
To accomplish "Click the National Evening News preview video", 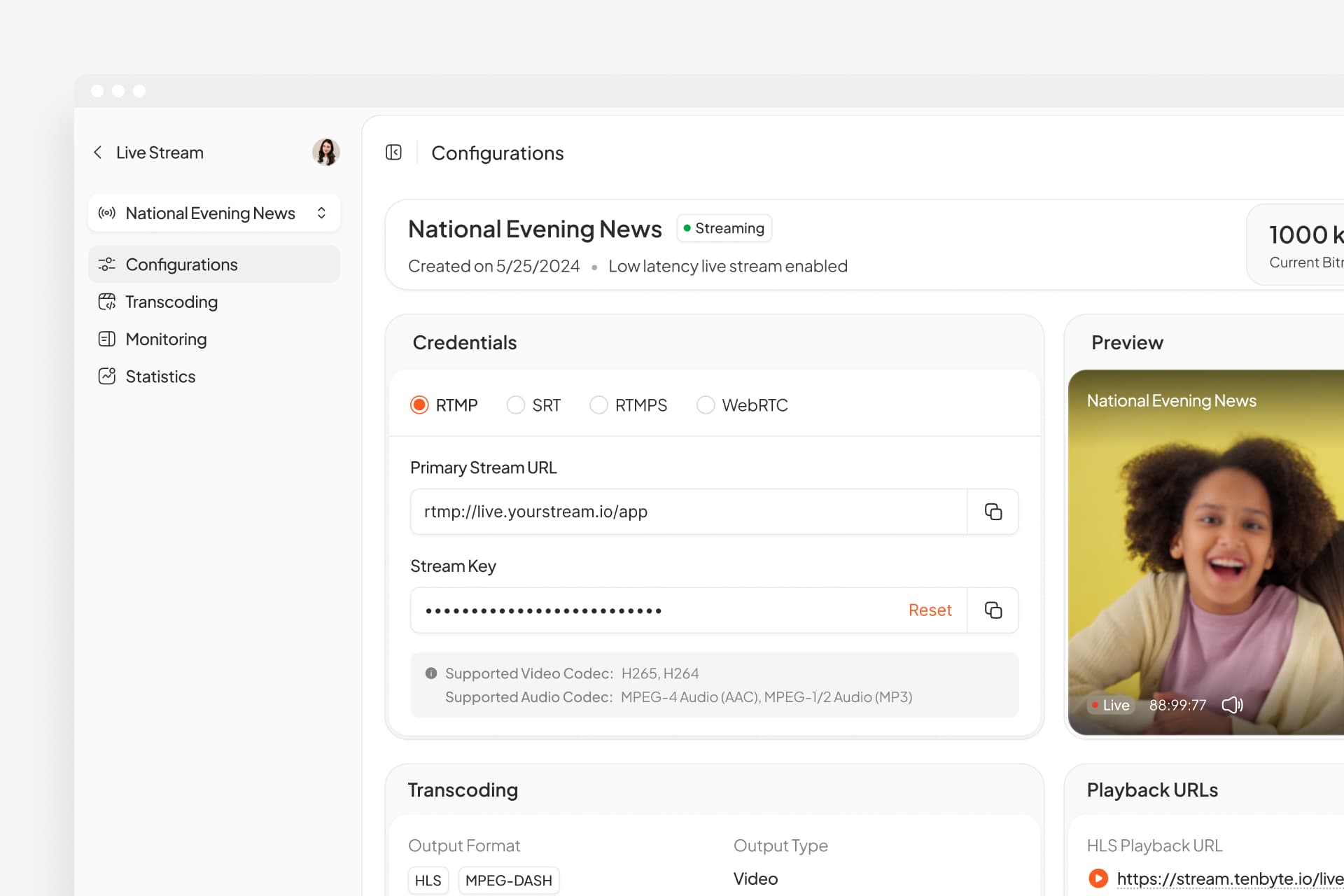I will (x=1206, y=552).
